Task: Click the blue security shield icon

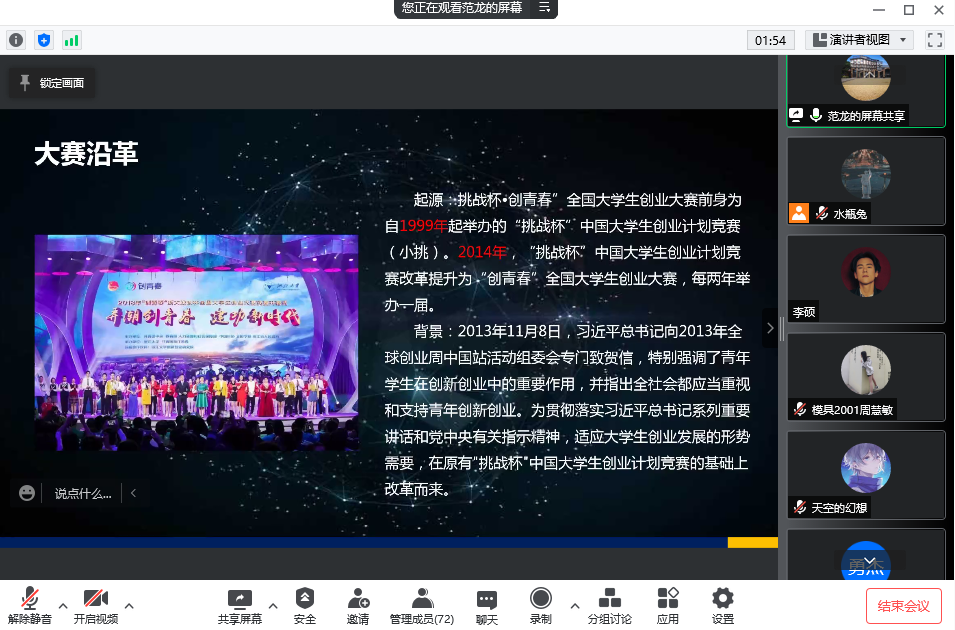Action: (43, 40)
